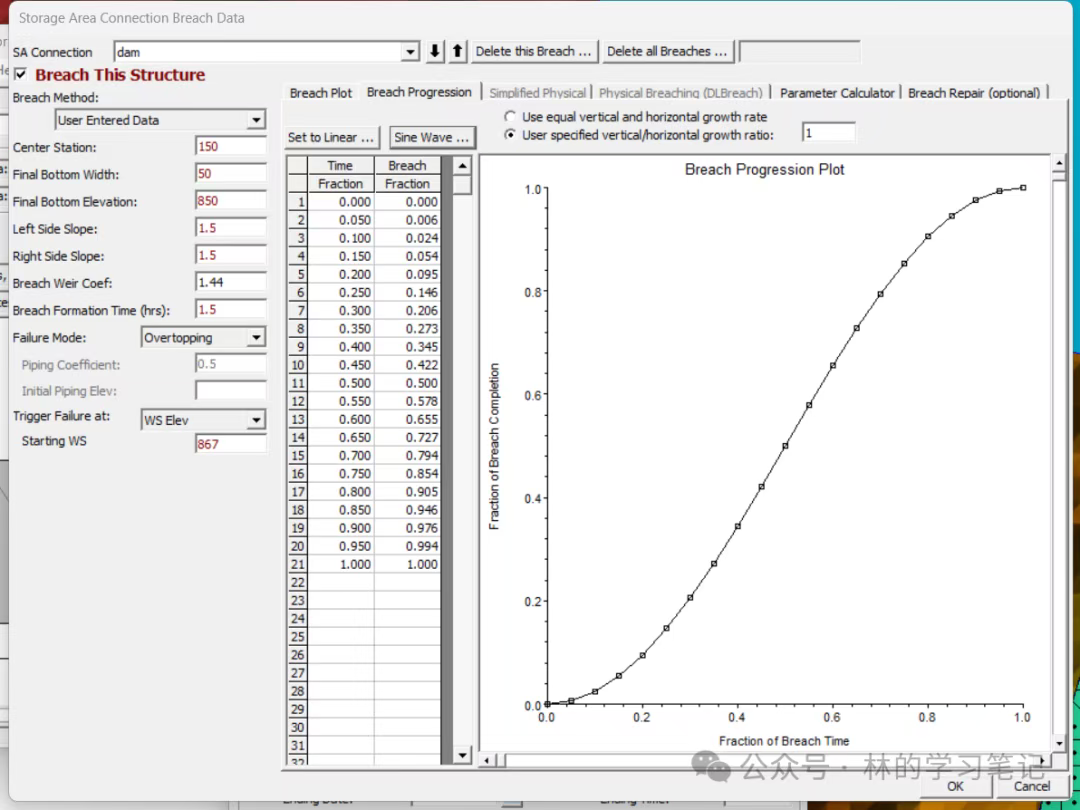Click plot vertical scrollbar up arrow

pyautogui.click(x=1059, y=163)
